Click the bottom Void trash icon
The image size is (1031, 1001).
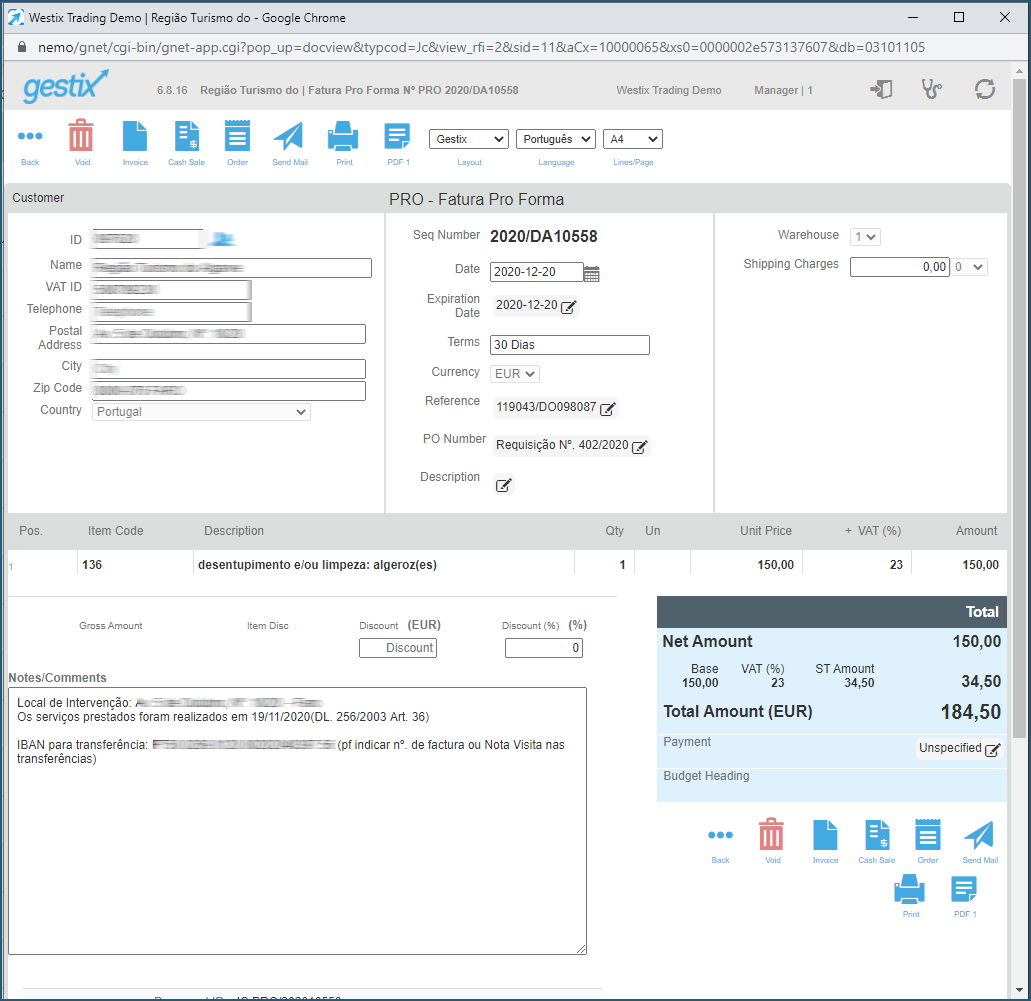pyautogui.click(x=771, y=835)
